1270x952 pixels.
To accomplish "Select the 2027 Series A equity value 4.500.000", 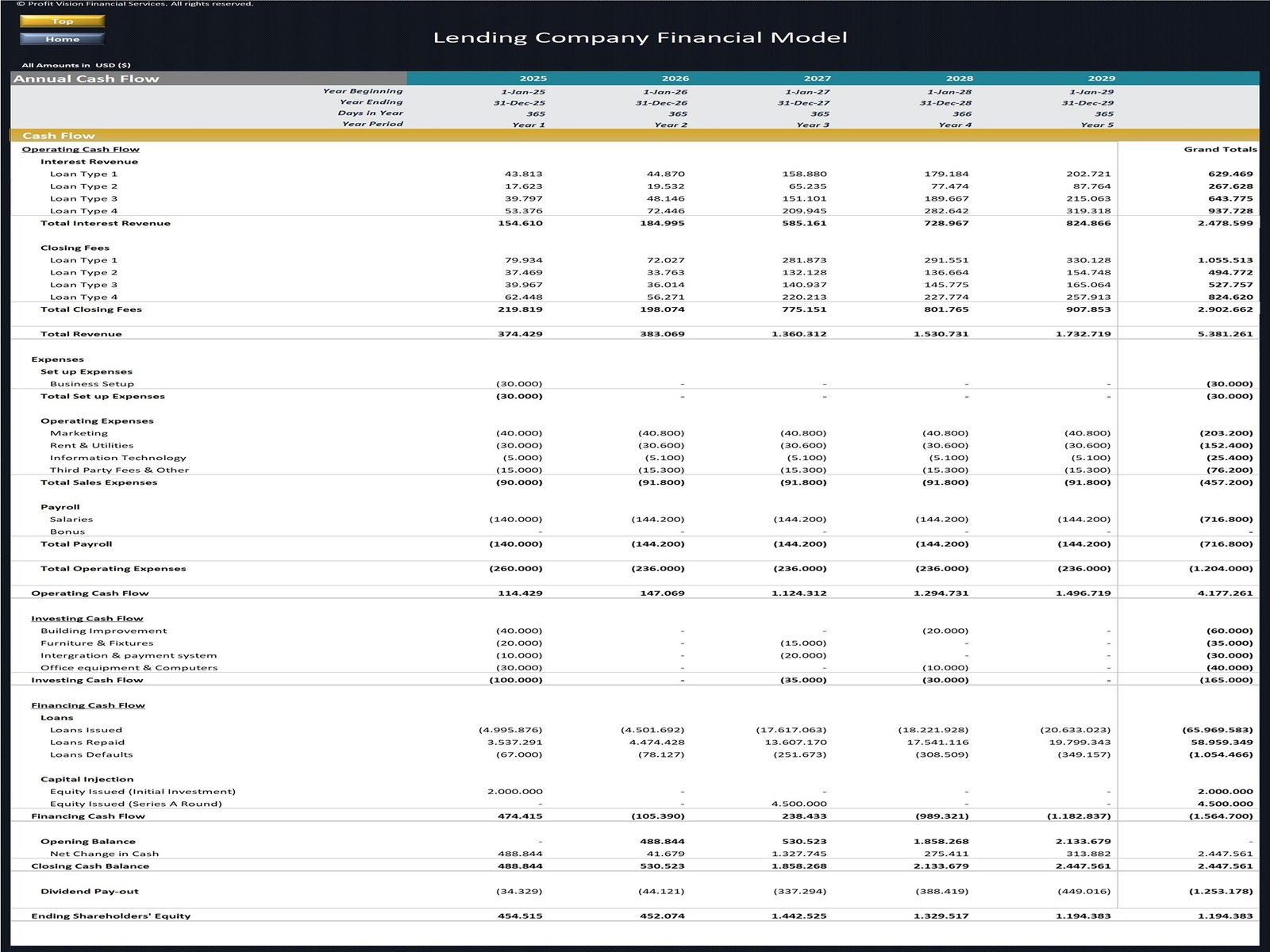I will point(799,804).
